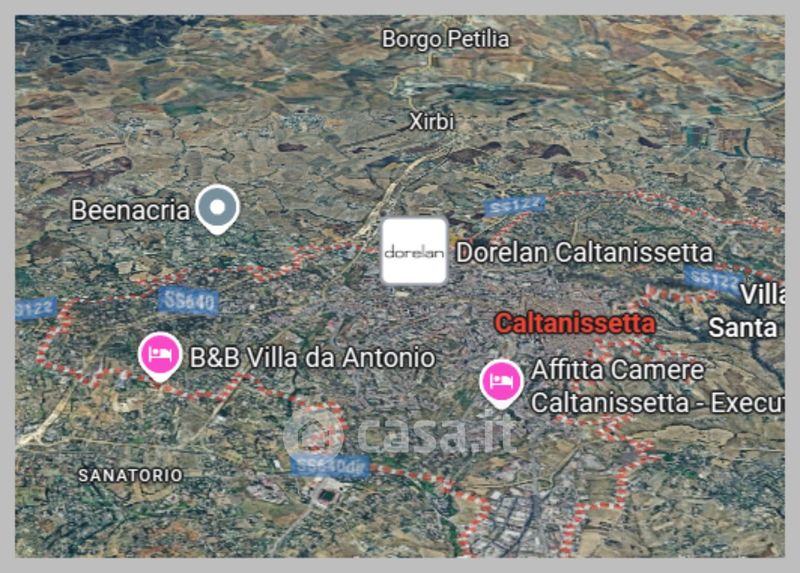This screenshot has width=800, height=573.
Task: Click the SANATORIO district label
Action: click(131, 476)
